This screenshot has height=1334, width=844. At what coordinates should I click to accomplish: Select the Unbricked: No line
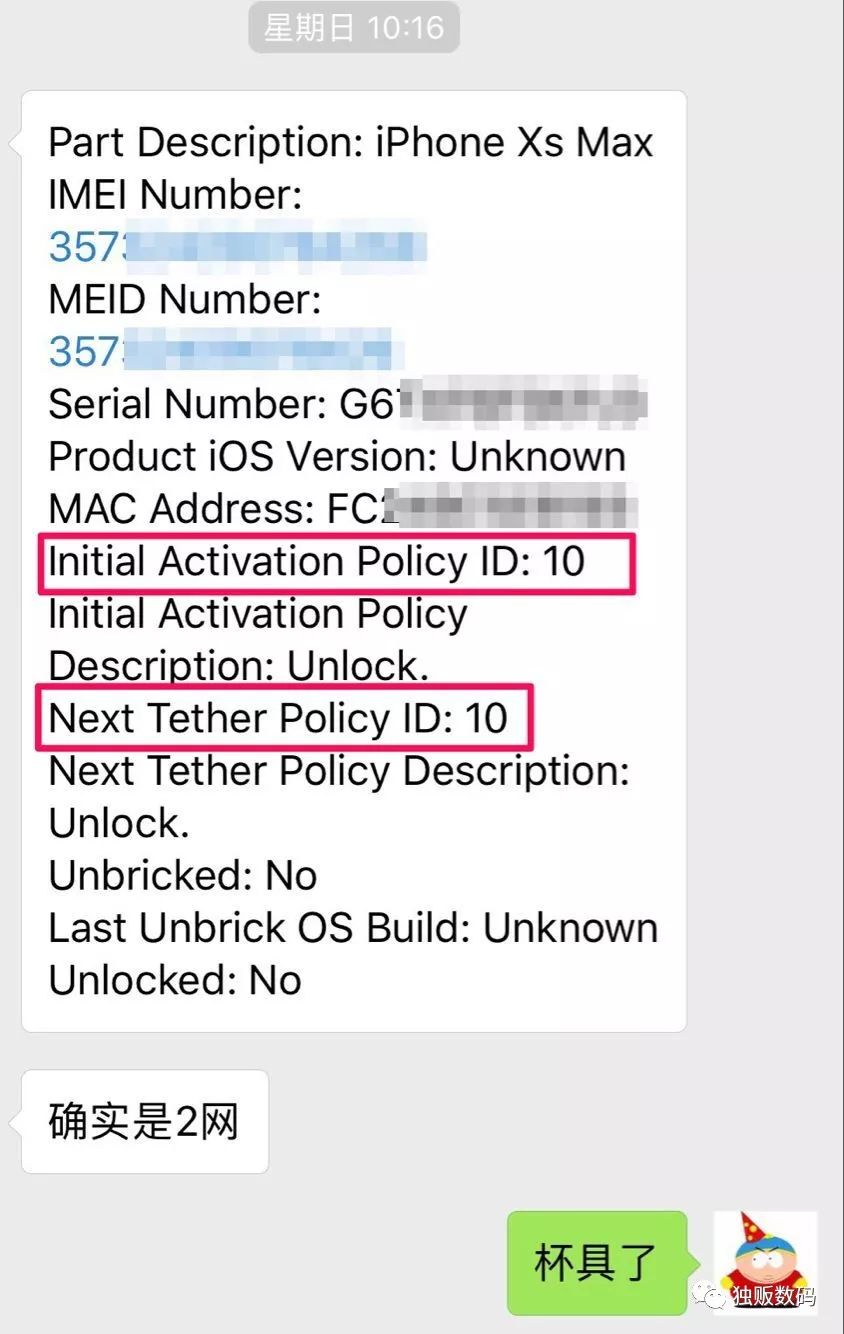coord(183,876)
